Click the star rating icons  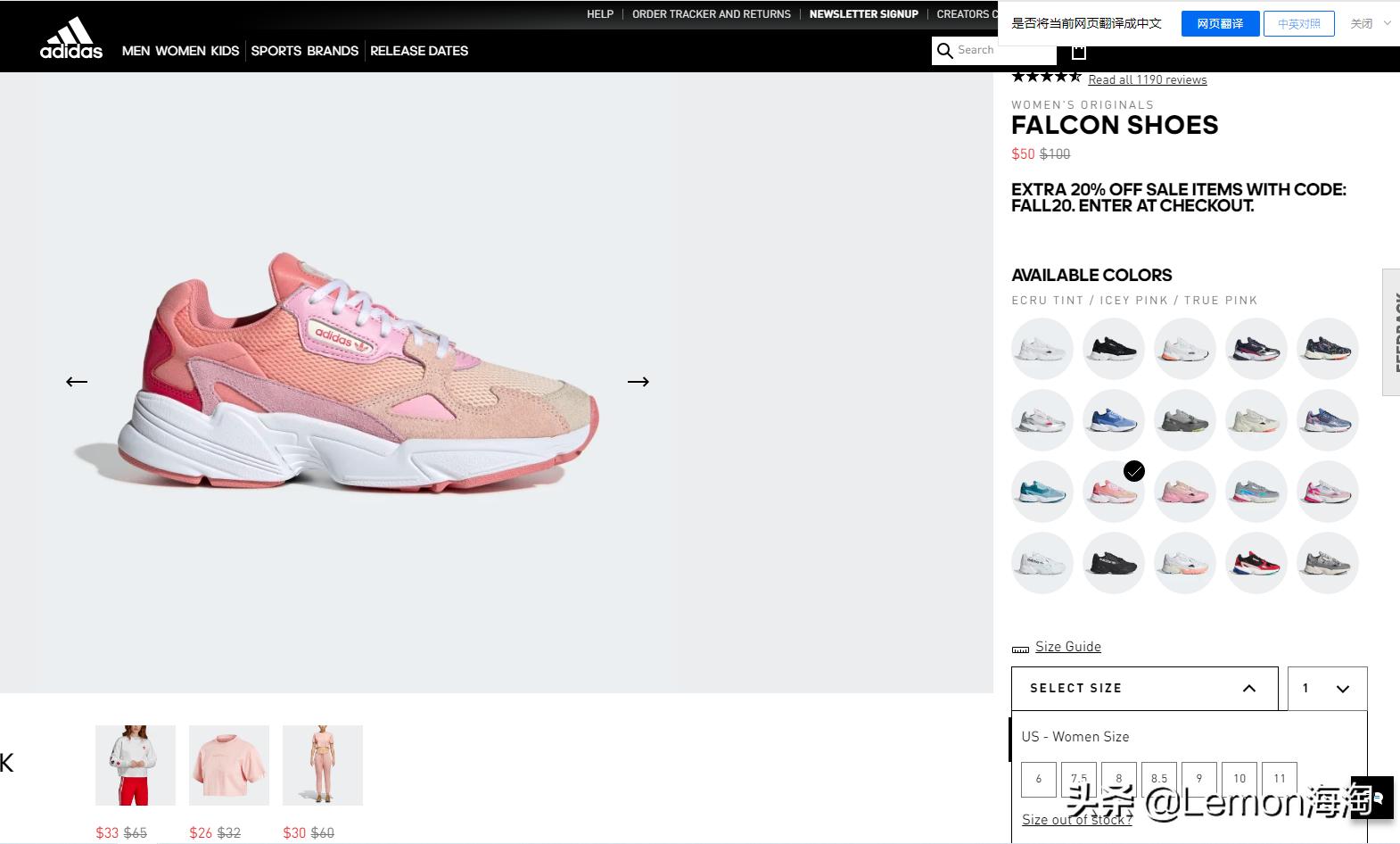point(1046,78)
